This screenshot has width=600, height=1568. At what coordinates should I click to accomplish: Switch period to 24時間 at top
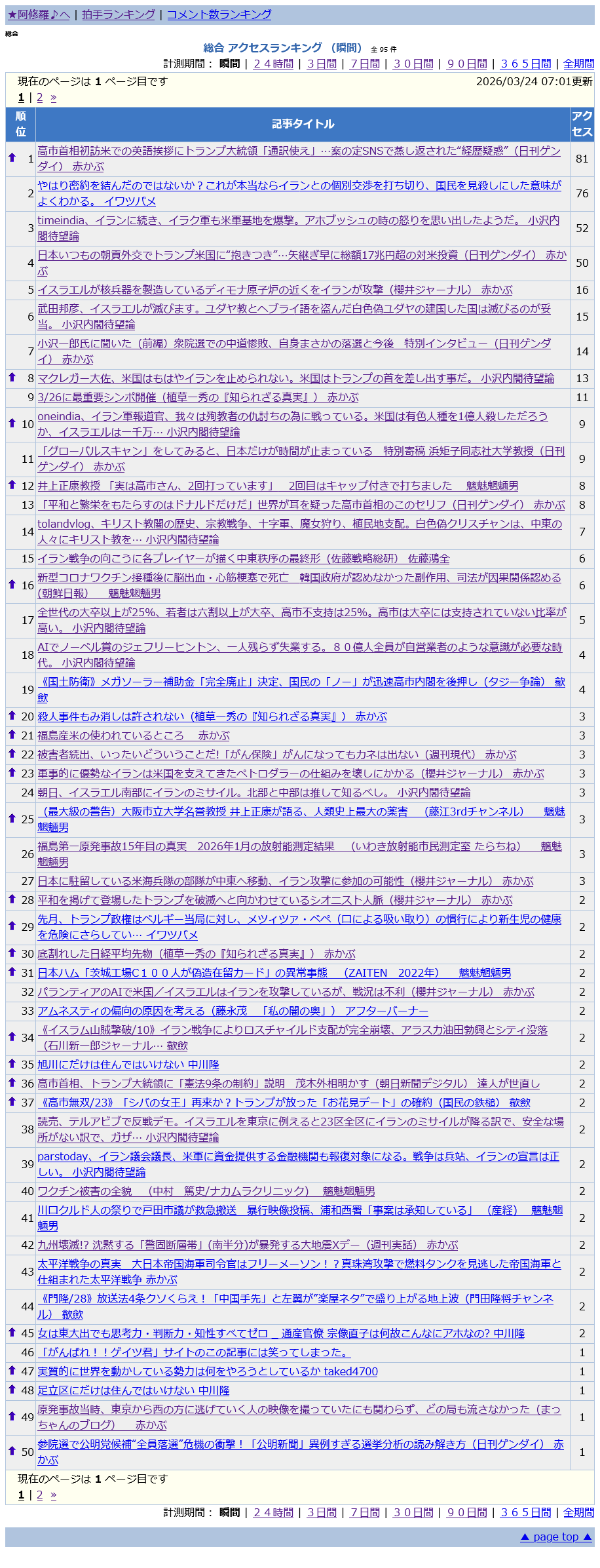coord(273,64)
